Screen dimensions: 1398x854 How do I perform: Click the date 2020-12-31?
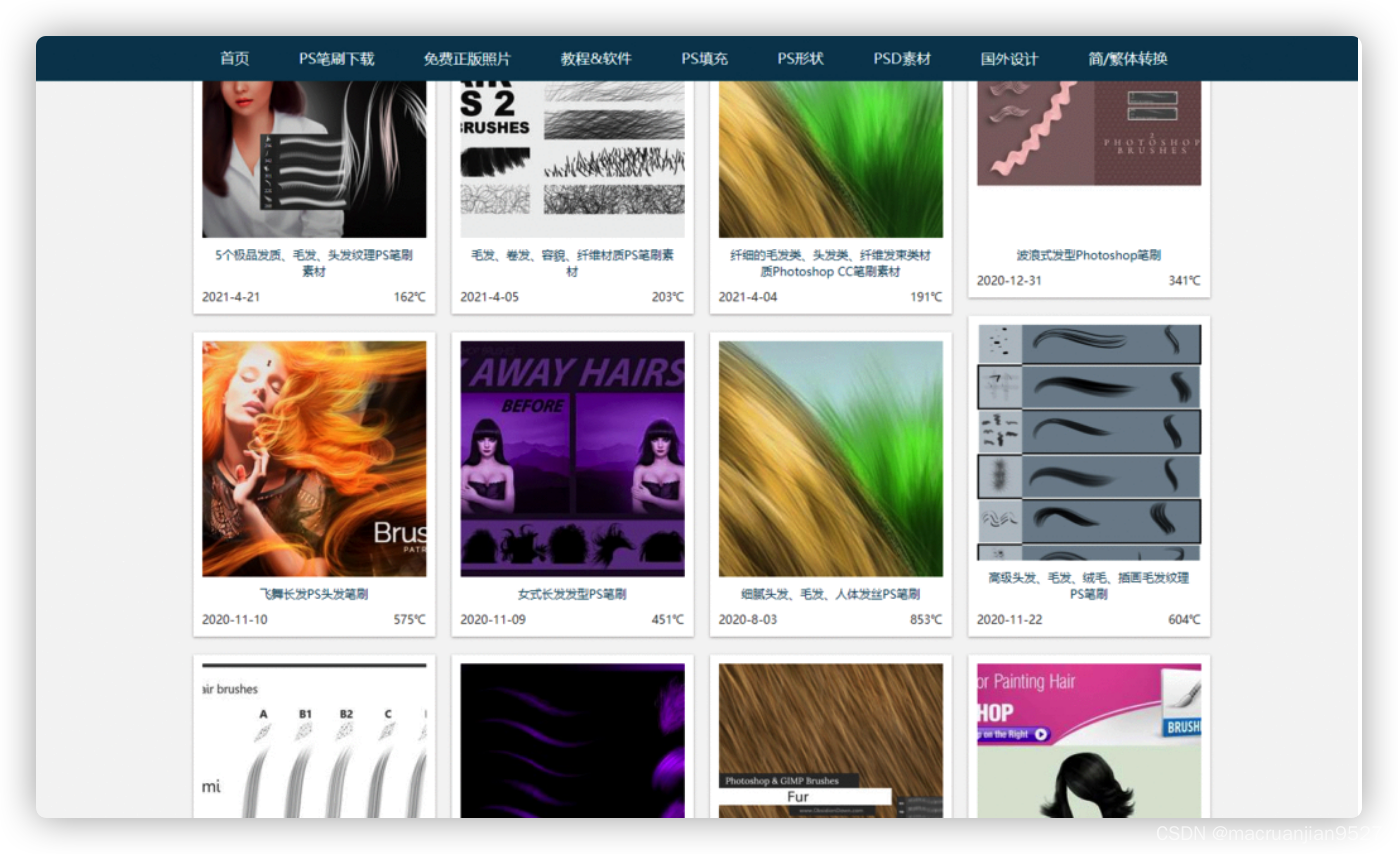coord(1009,280)
